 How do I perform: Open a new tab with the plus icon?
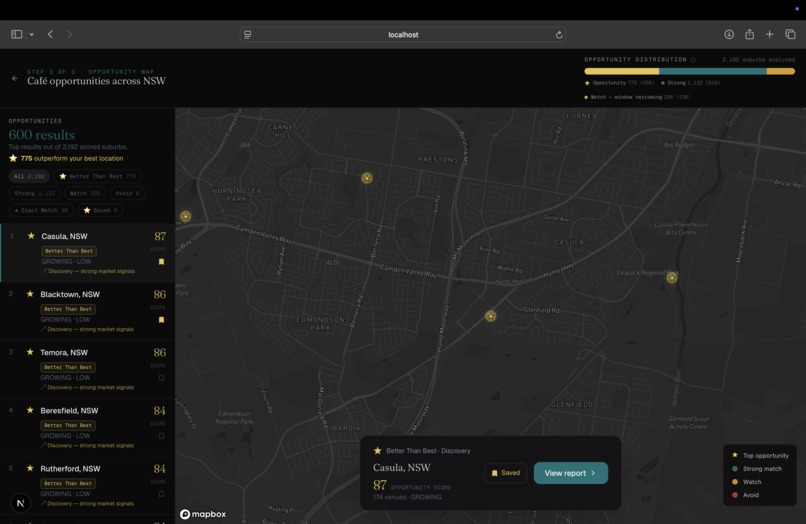point(770,34)
